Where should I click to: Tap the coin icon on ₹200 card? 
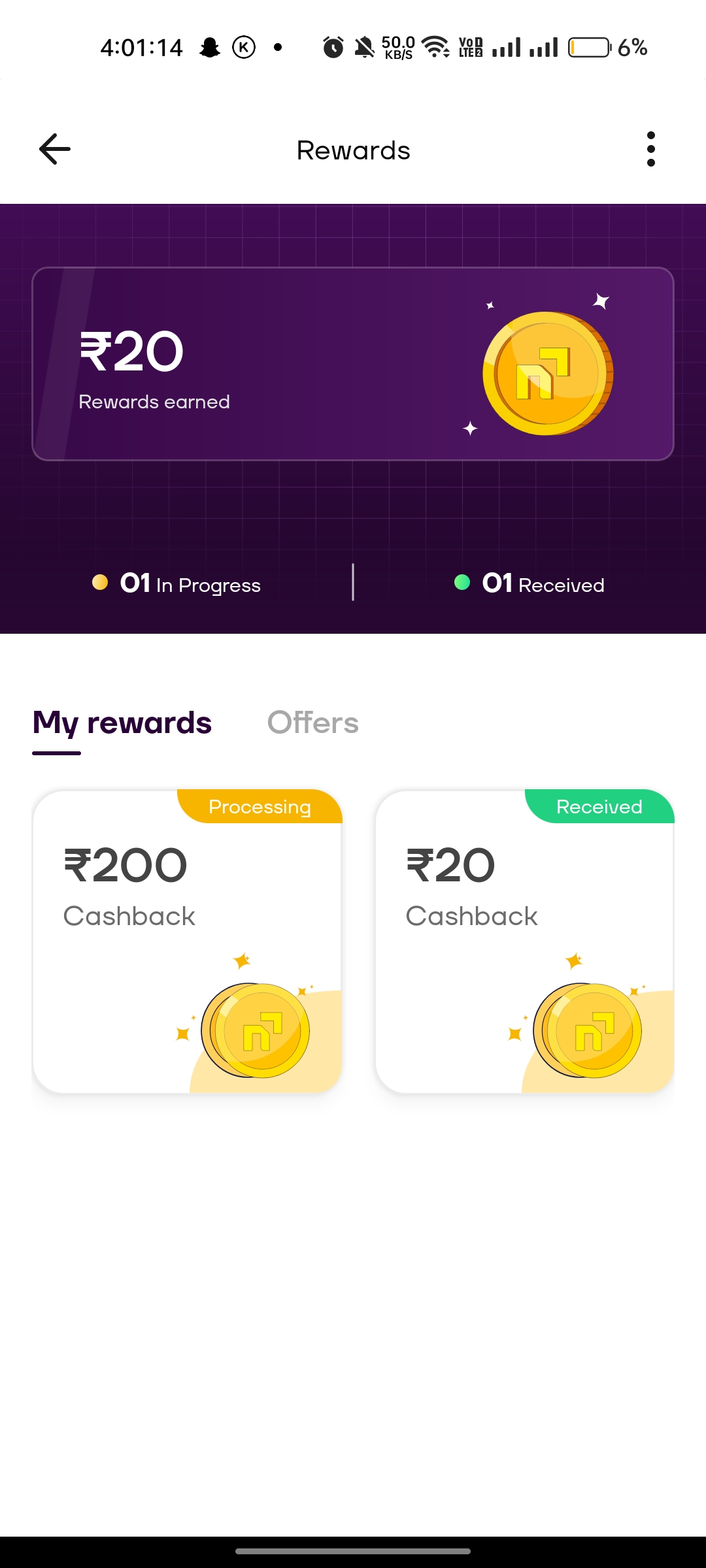pos(256,1030)
